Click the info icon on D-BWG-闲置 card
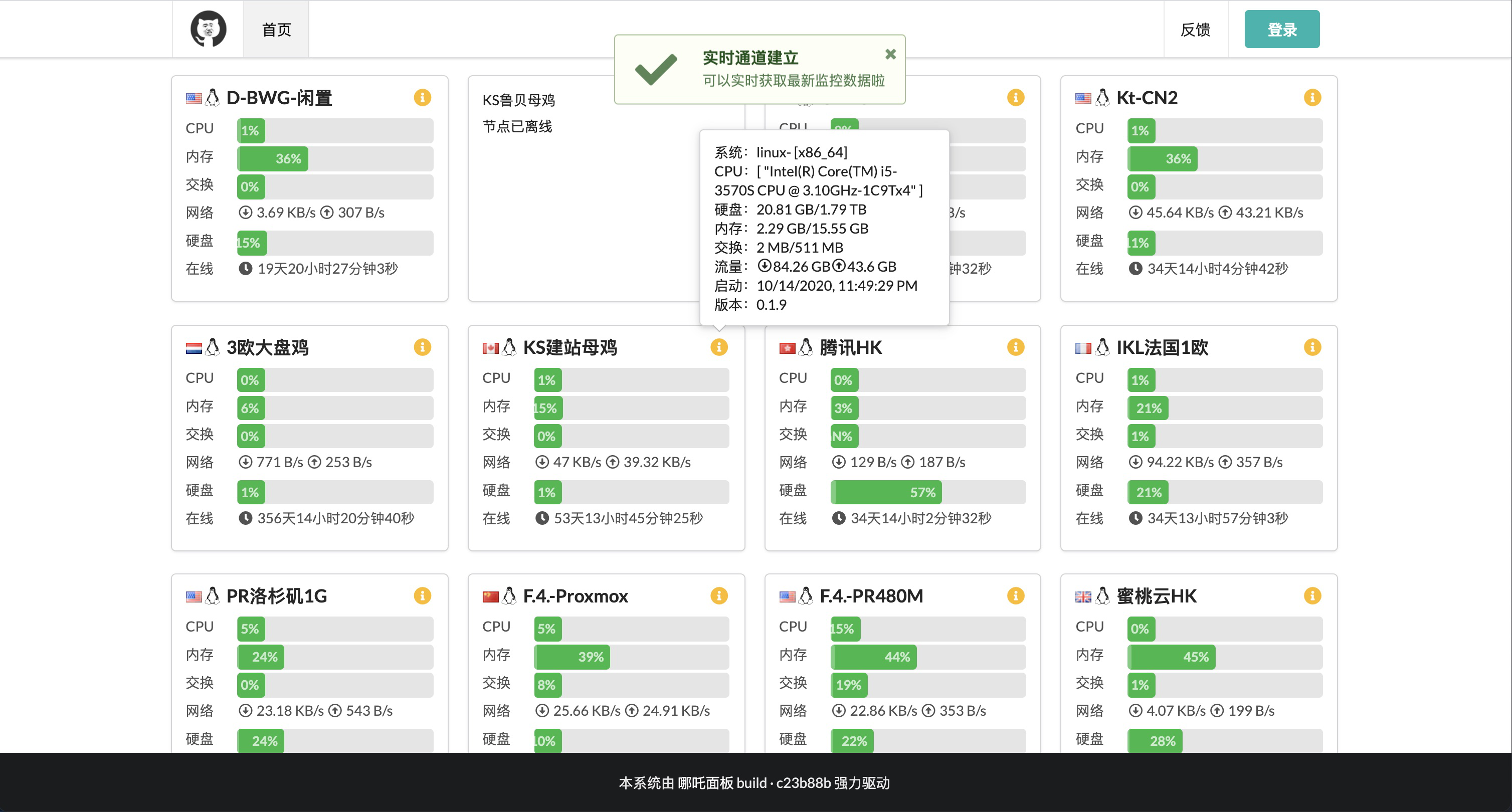 pyautogui.click(x=422, y=97)
